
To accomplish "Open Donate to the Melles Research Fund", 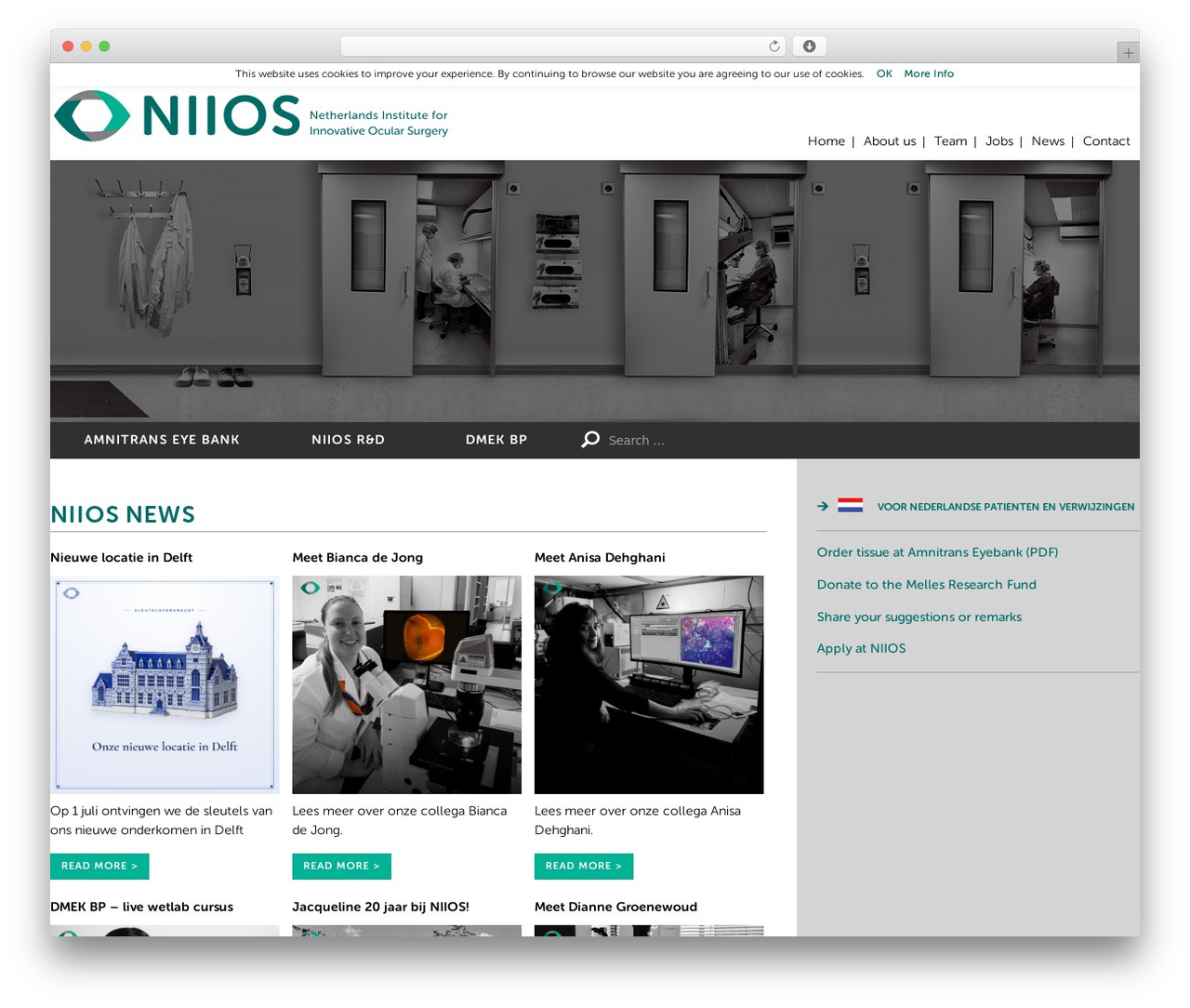I will pyautogui.click(x=926, y=584).
